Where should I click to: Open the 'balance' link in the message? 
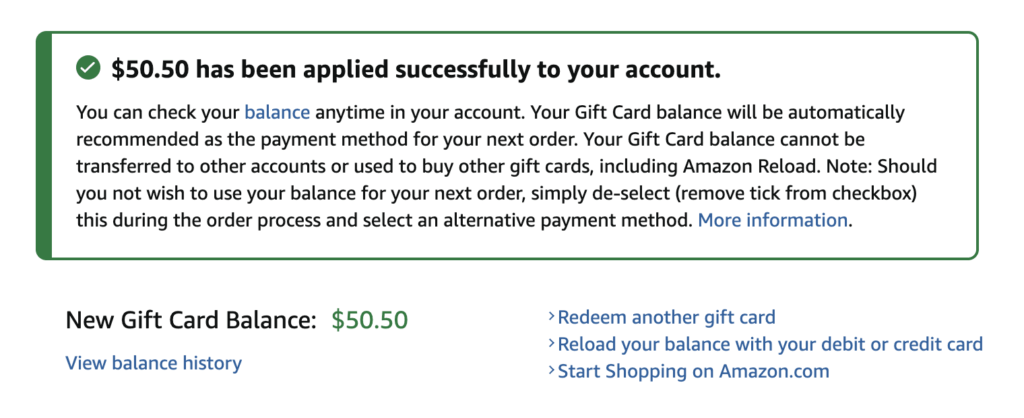(277, 112)
